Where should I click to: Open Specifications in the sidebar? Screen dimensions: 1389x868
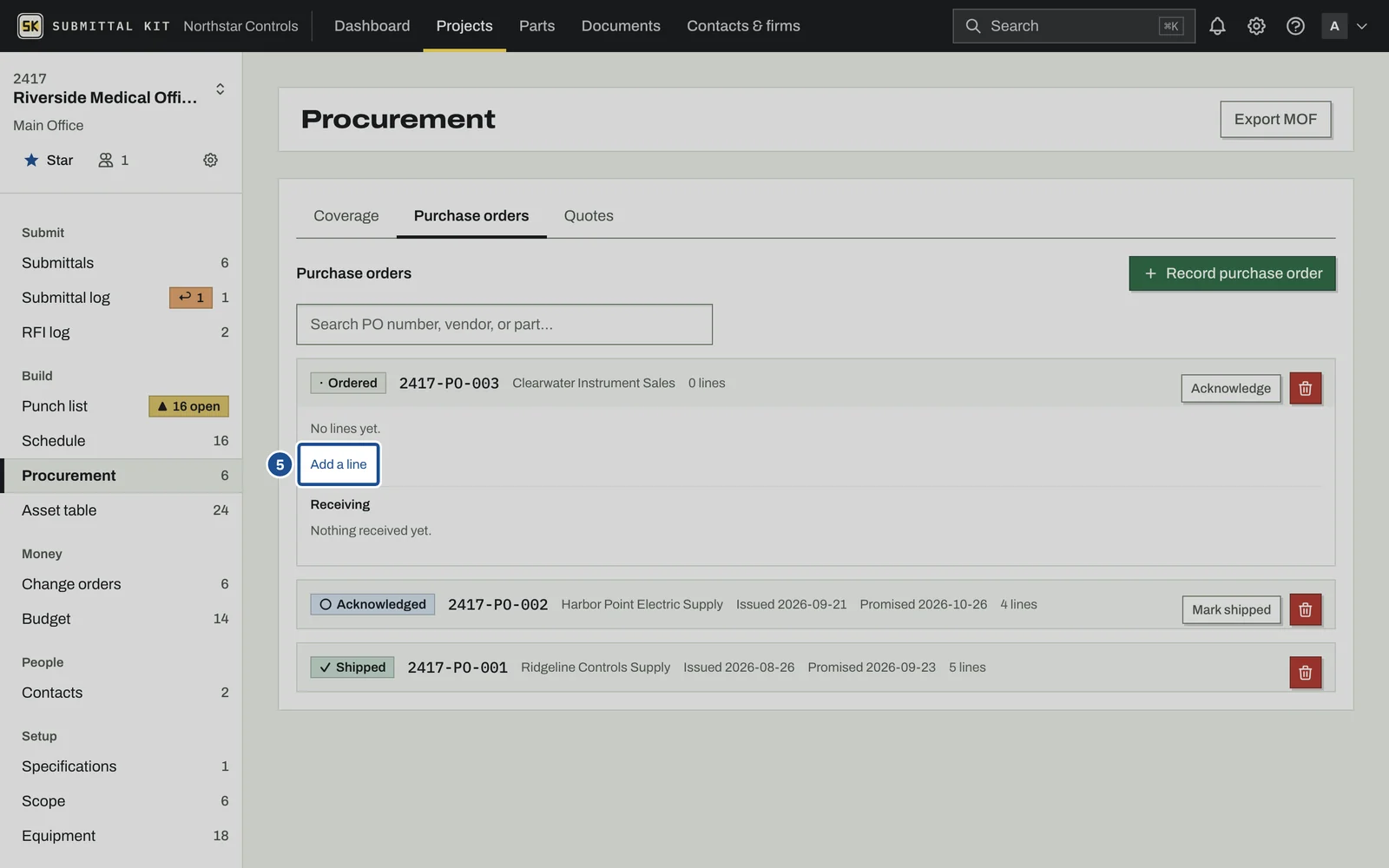point(122,766)
